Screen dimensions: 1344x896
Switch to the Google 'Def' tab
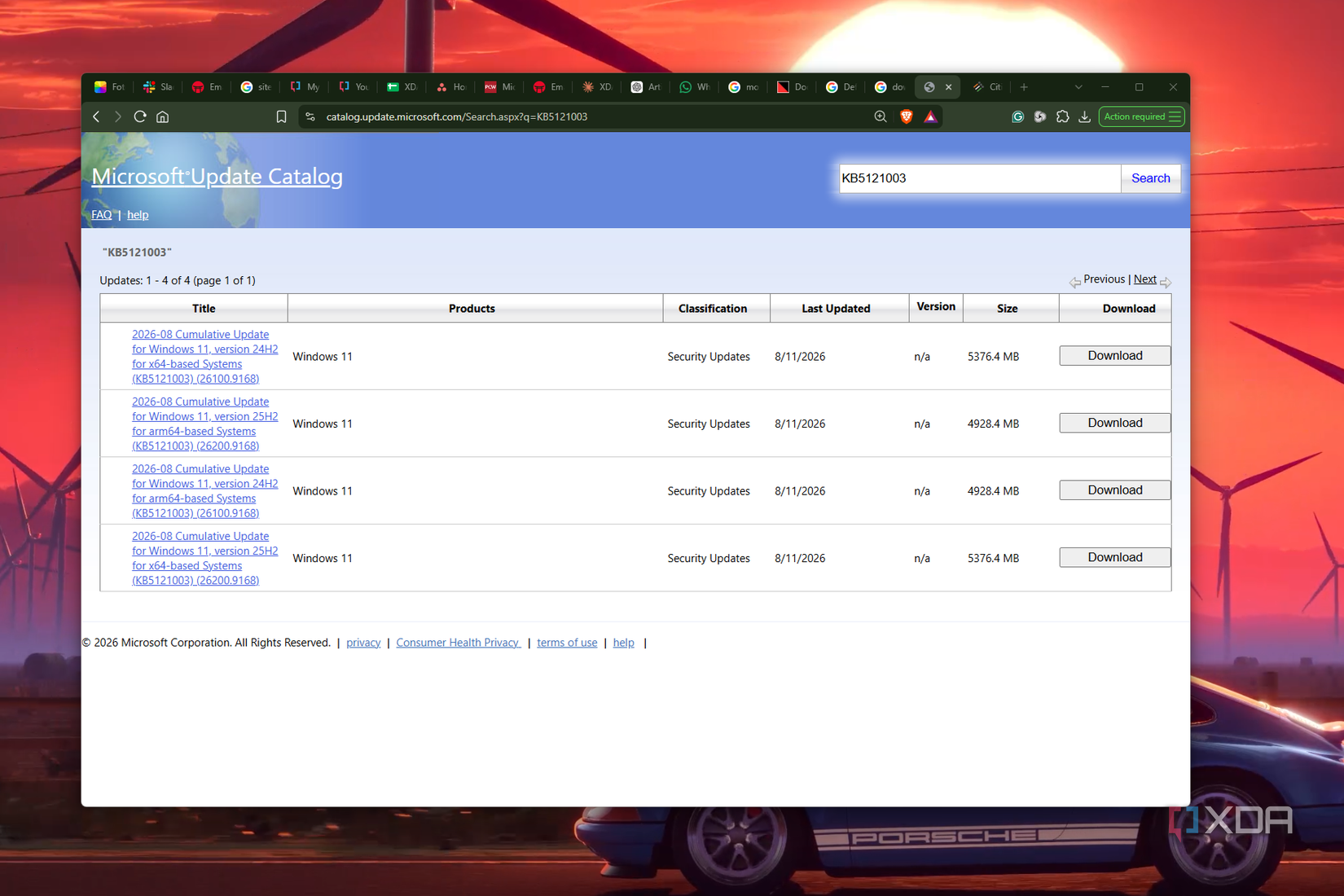[x=841, y=87]
